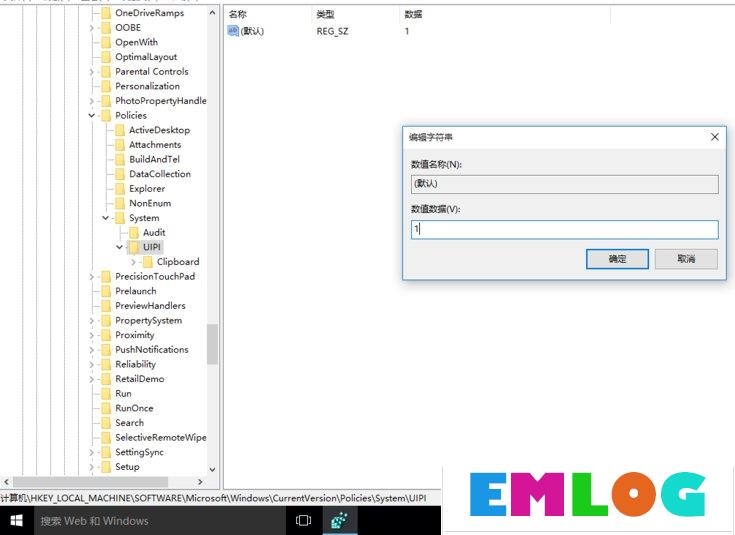
Task: Click the Personalization folder icon
Action: click(x=106, y=86)
